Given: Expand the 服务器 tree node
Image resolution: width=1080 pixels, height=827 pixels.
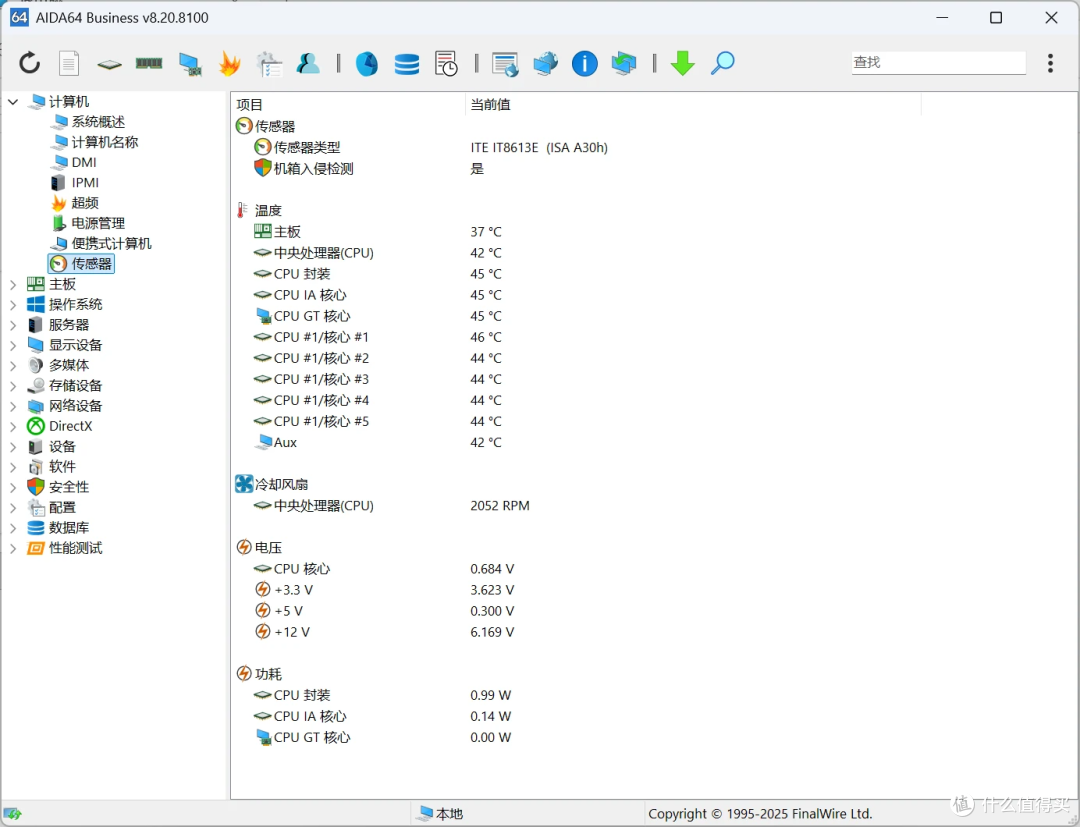Looking at the screenshot, I should 13,325.
